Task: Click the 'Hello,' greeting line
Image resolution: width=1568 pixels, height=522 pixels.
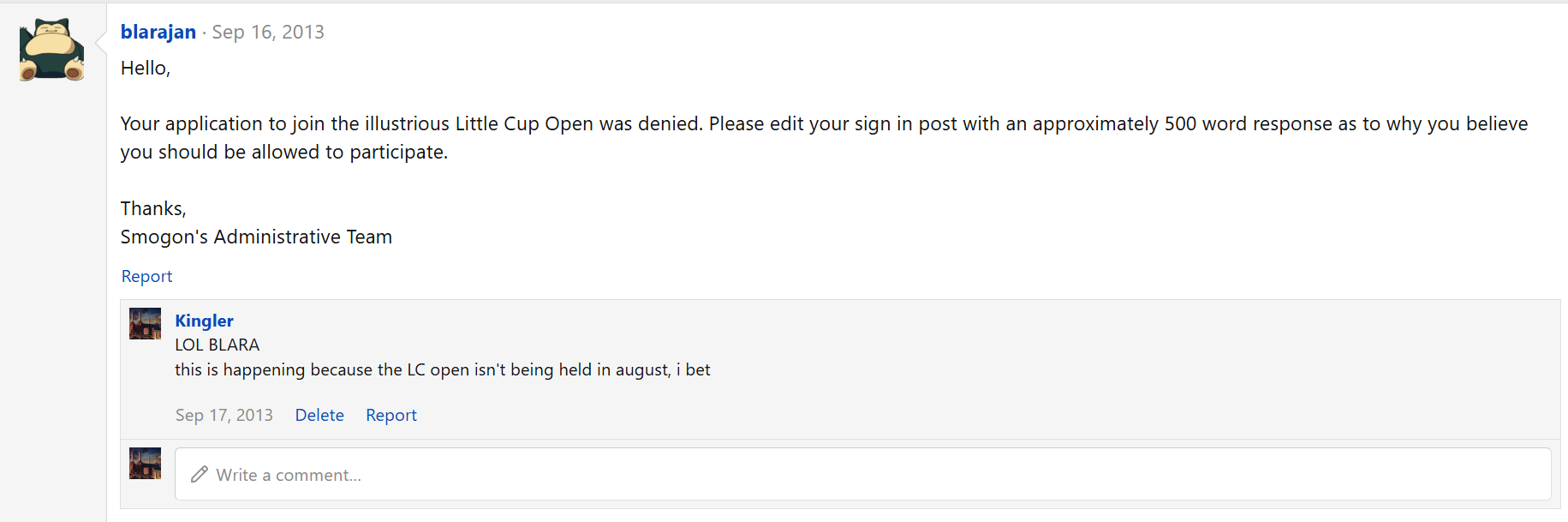Action: pyautogui.click(x=146, y=68)
